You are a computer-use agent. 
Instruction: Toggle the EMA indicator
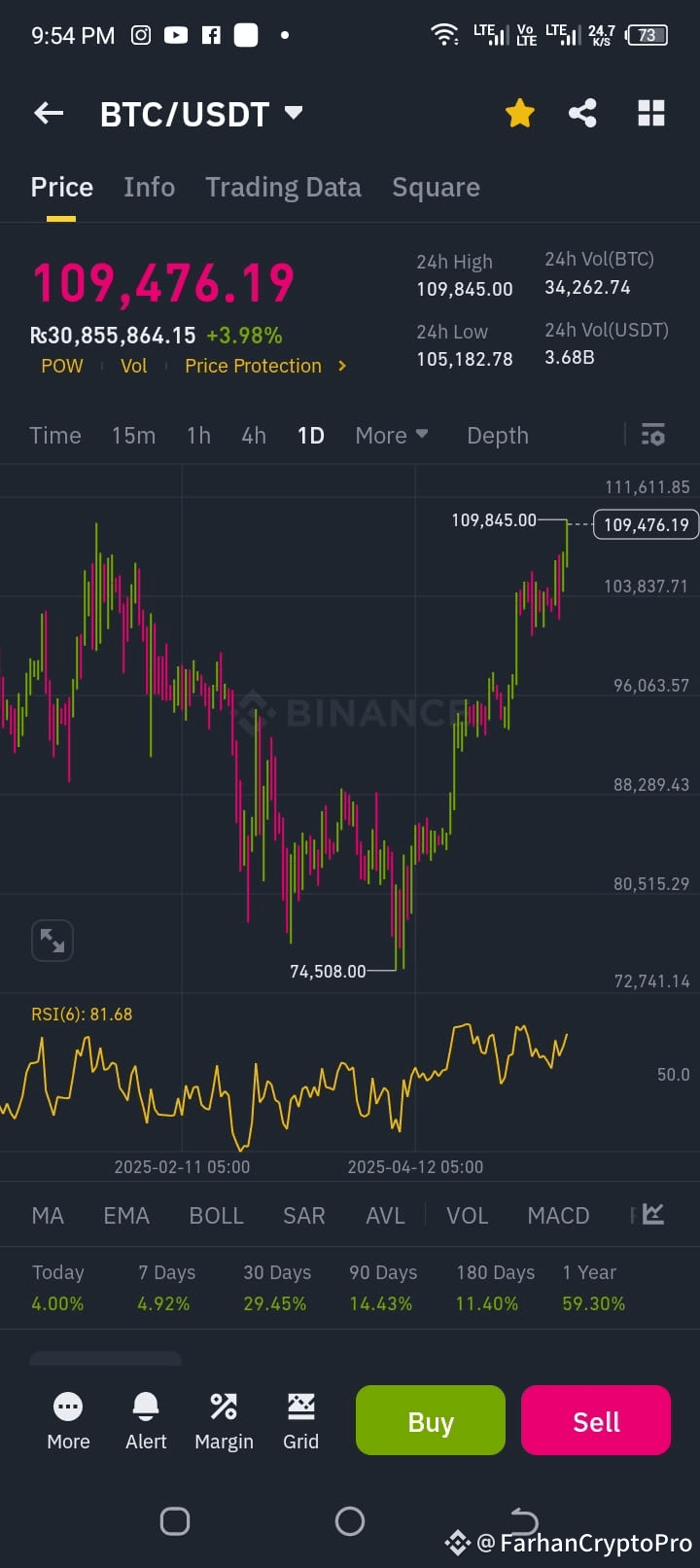(x=126, y=1215)
